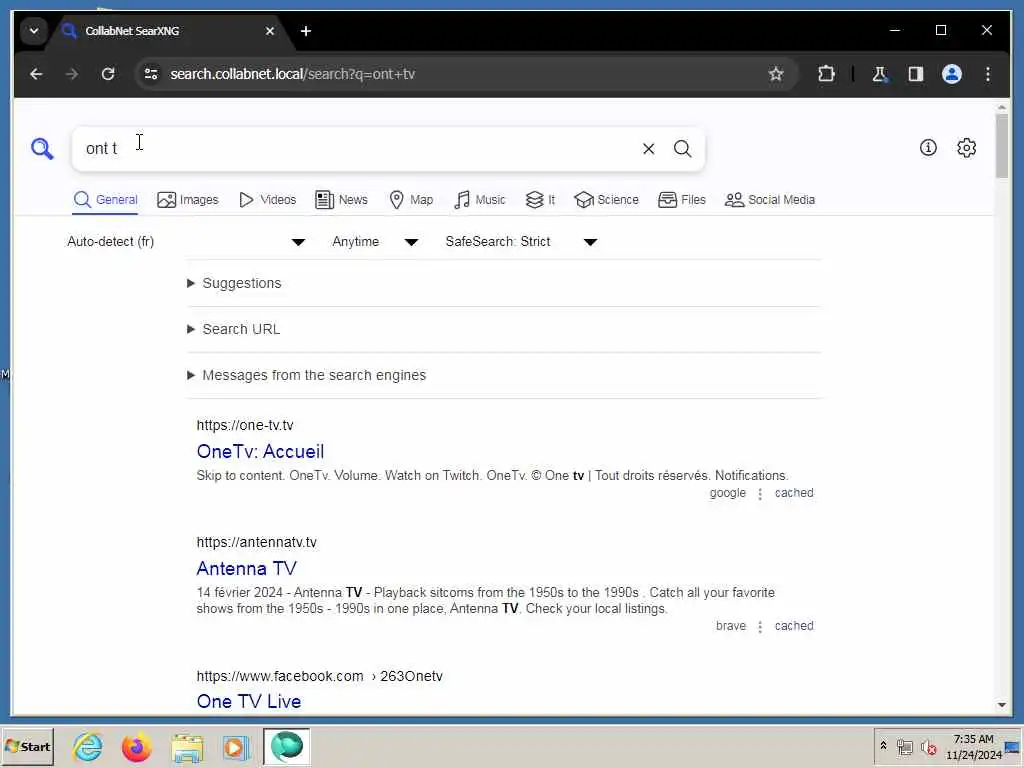Open the Auto-detect (fr) language dropdown

[186, 242]
